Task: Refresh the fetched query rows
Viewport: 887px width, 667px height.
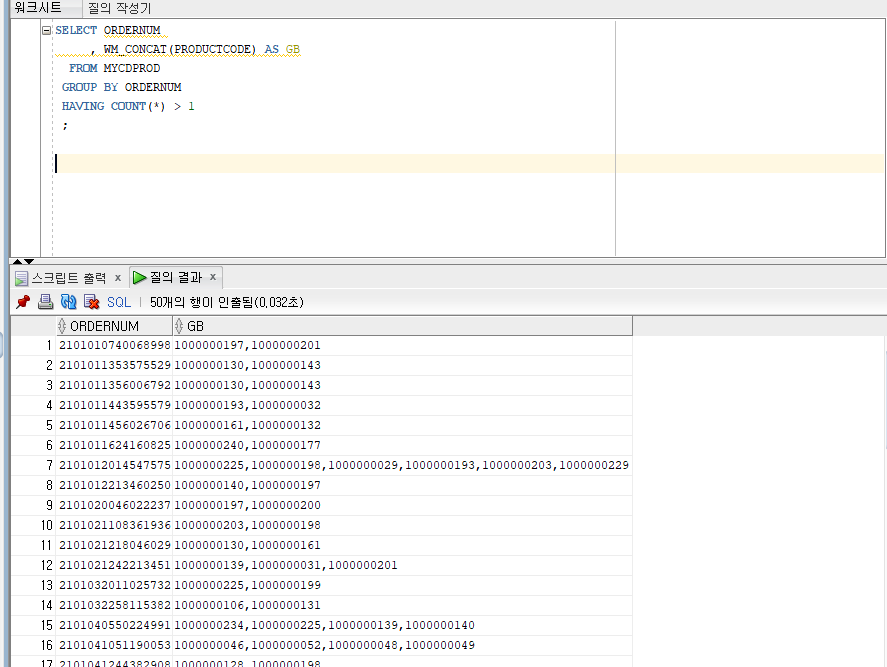Action: coord(69,302)
